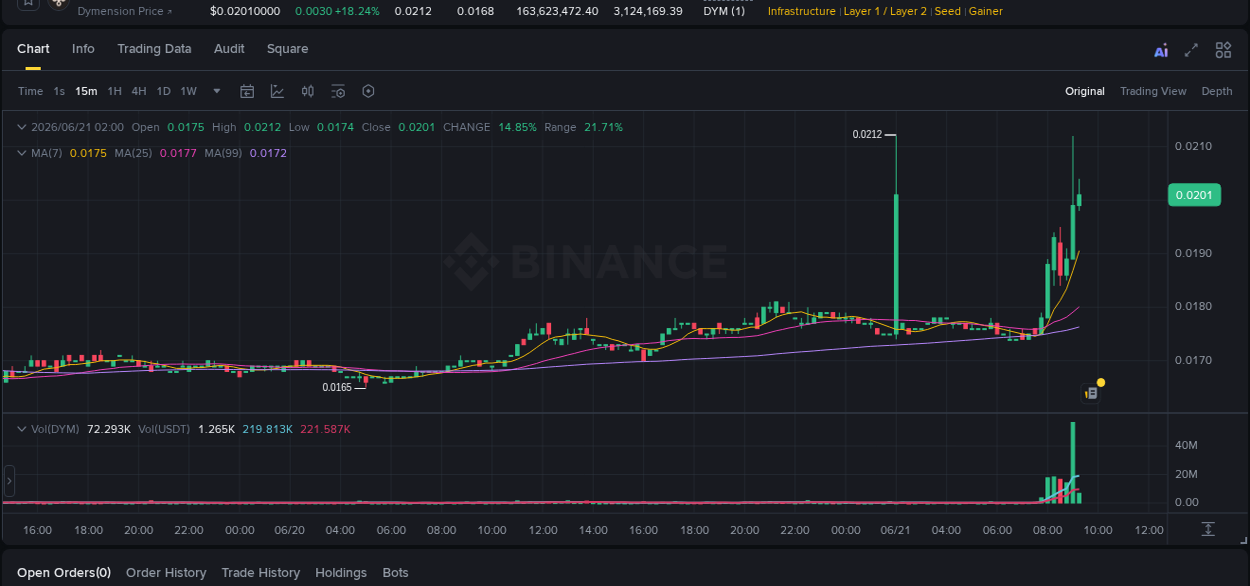Open the Holdings tab
The image size is (1250, 586).
[x=341, y=573]
